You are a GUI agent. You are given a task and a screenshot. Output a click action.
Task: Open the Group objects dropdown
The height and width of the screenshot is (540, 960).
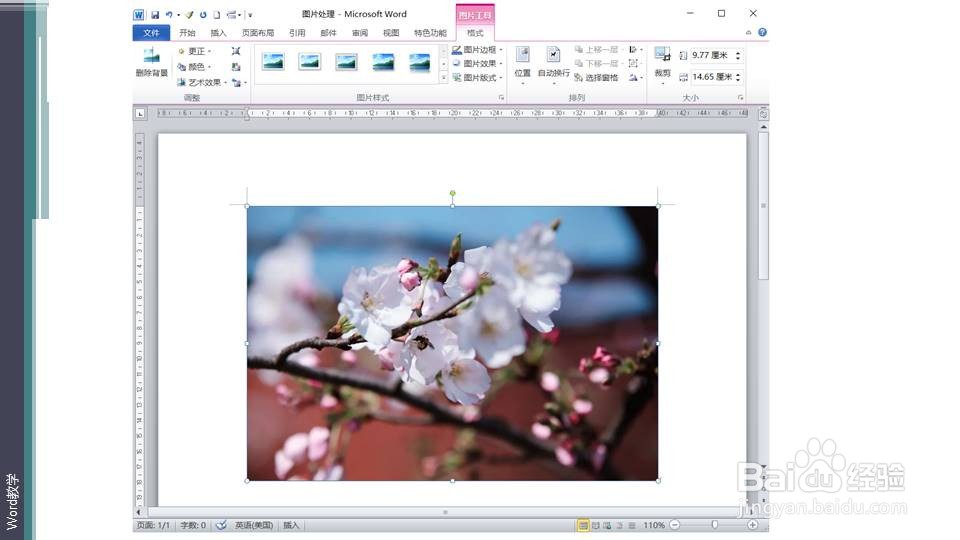634,63
